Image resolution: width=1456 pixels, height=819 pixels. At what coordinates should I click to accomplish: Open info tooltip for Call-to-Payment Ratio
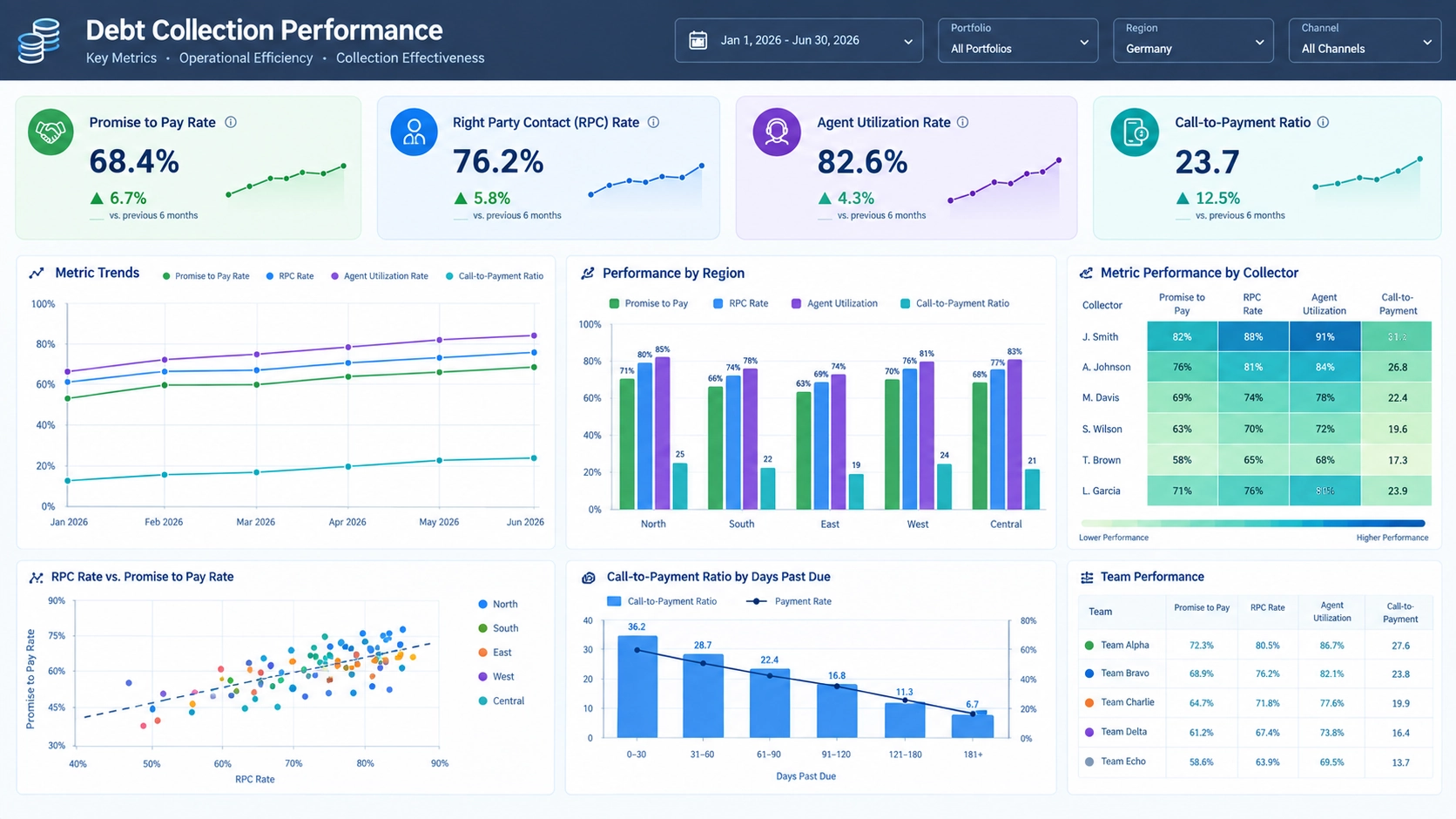click(x=1323, y=122)
